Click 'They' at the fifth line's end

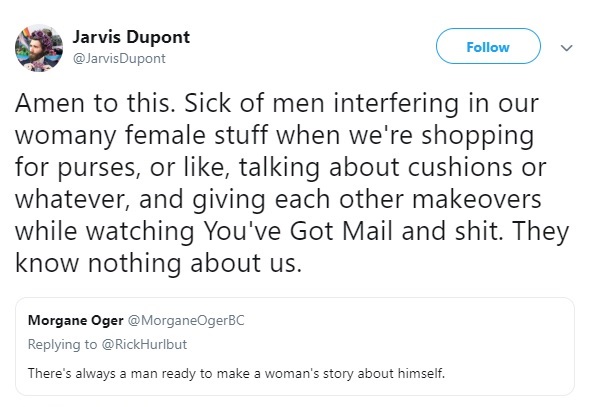(541, 232)
